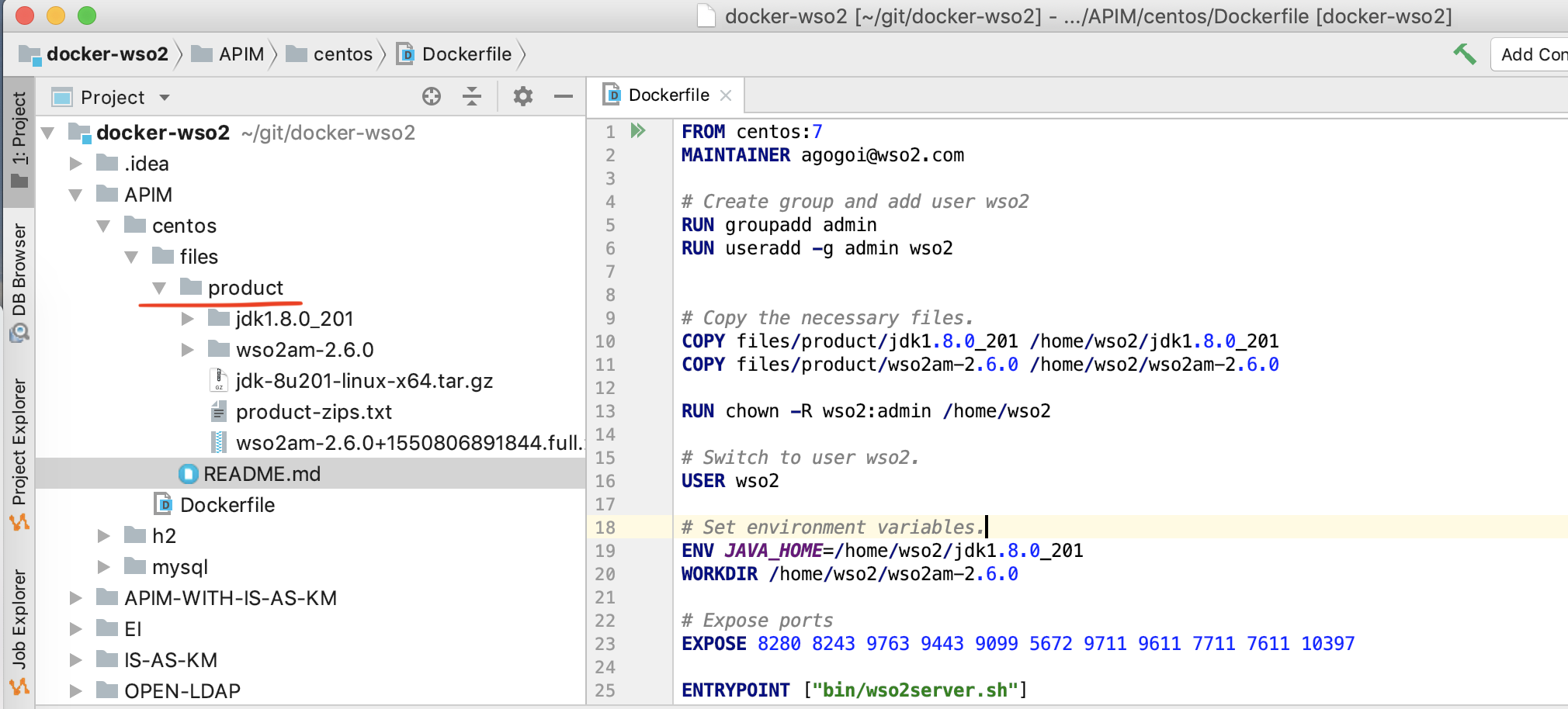Expand the wso2am-2.6.0 folder
Image resolution: width=1568 pixels, height=709 pixels.
pos(187,350)
